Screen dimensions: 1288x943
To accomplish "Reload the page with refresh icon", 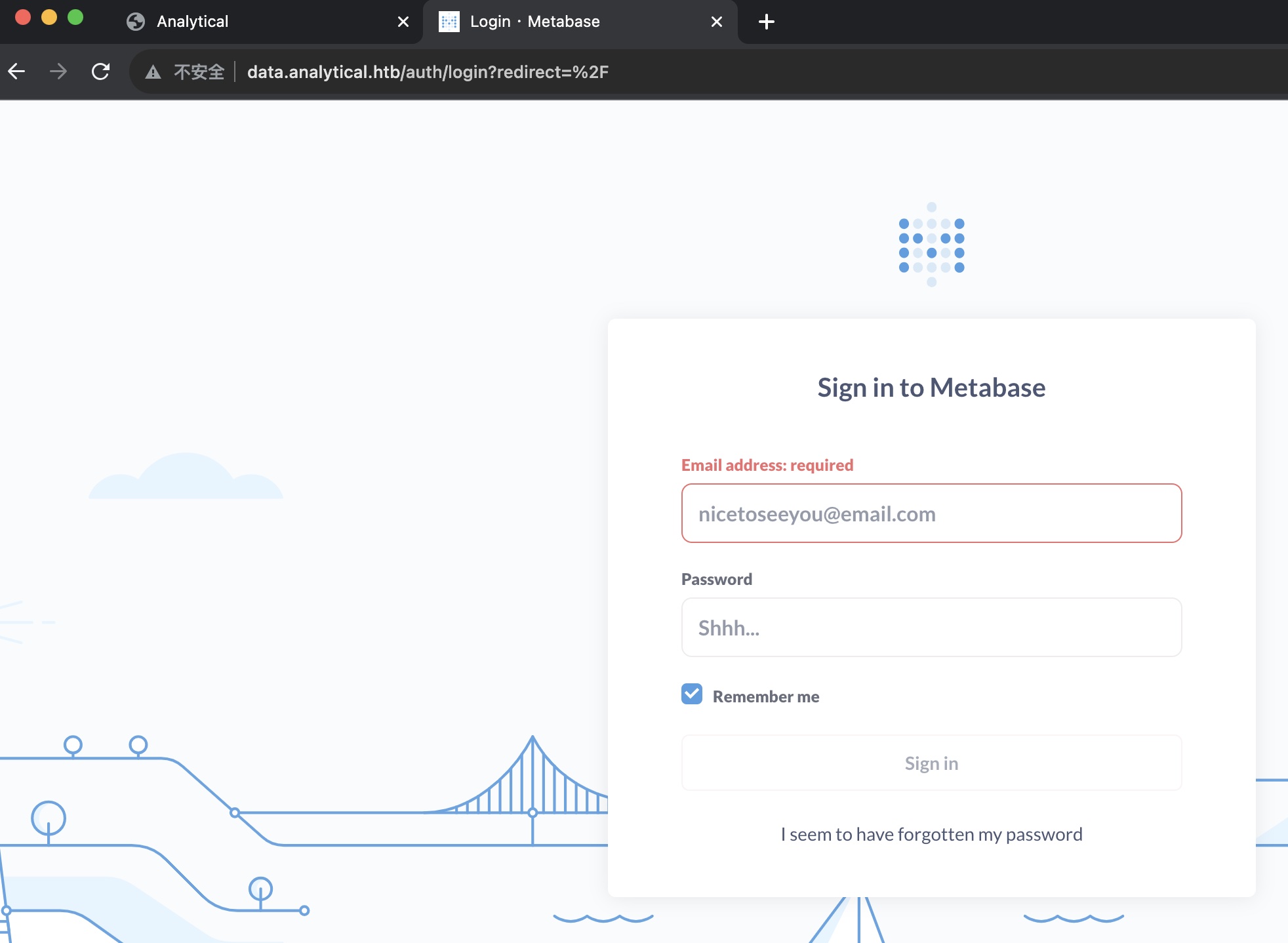I will [x=100, y=71].
